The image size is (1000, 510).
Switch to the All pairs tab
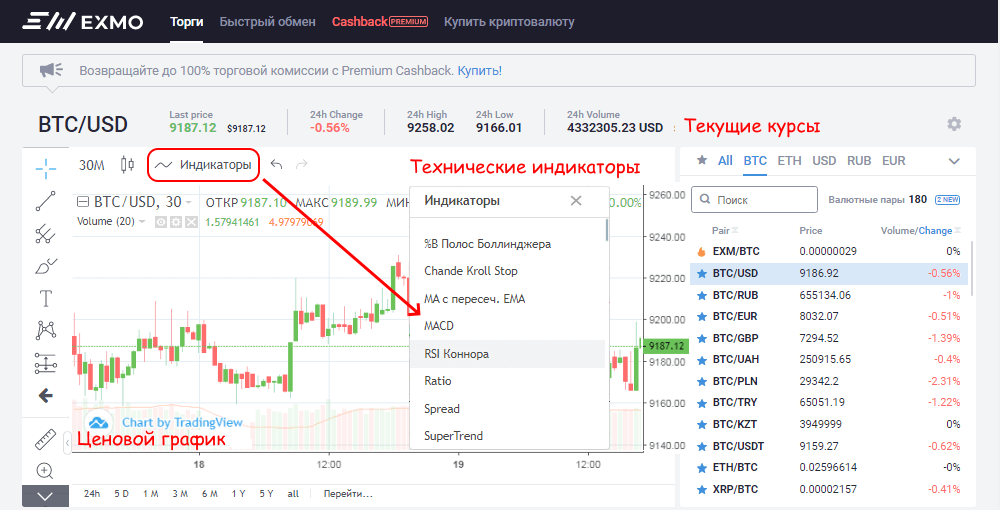click(725, 161)
